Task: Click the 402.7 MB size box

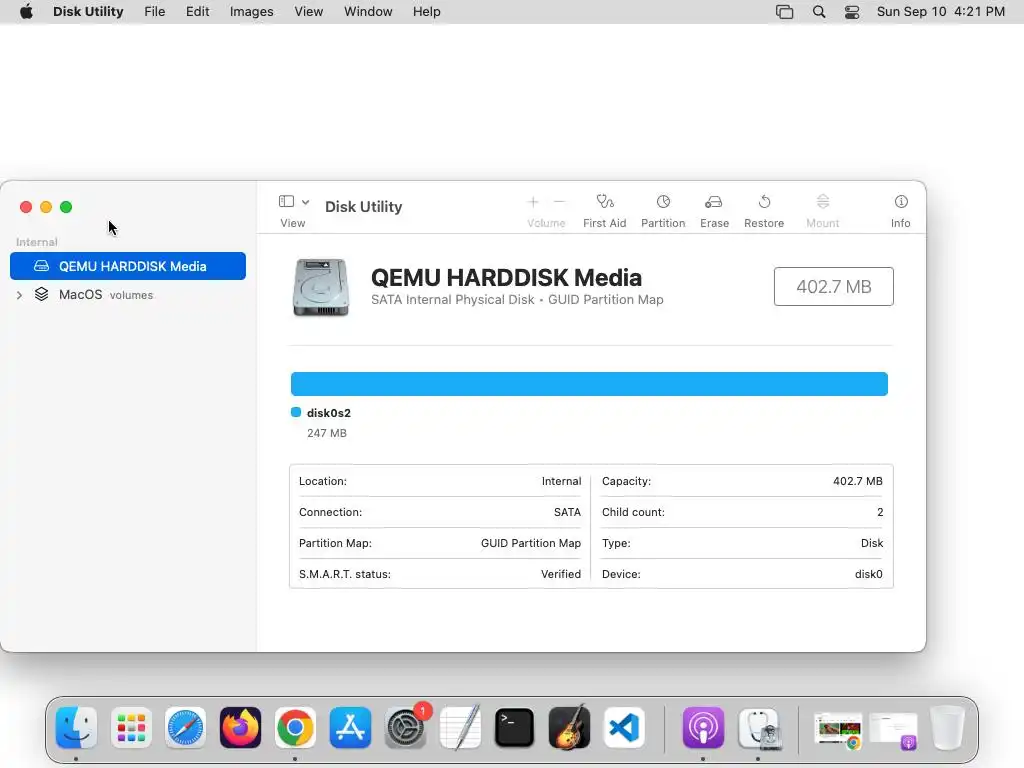Action: click(833, 287)
